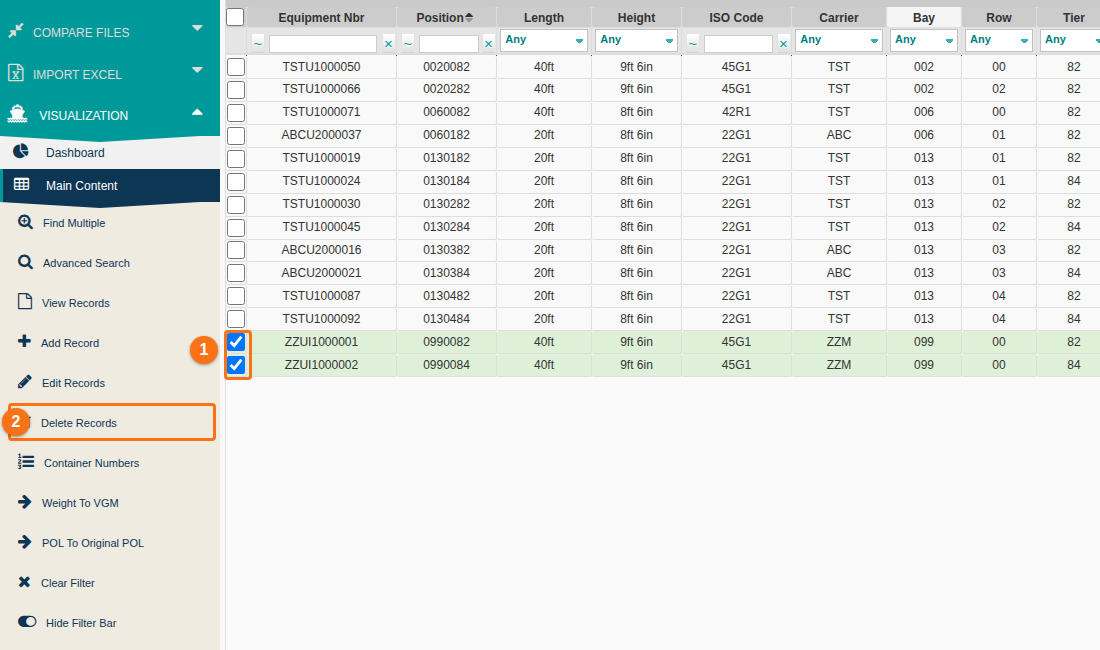Uncheck the row for ZZUI1000002
The width and height of the screenshot is (1100, 650).
pos(236,365)
